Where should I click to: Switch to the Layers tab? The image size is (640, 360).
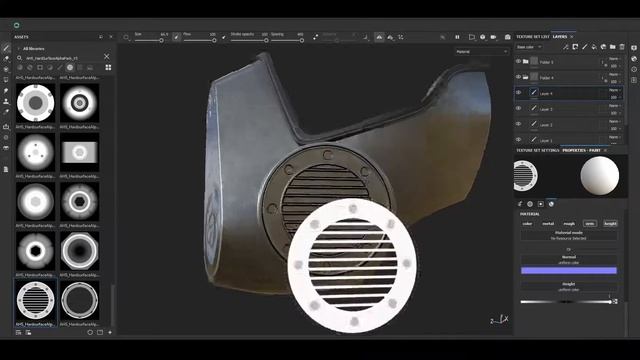coord(560,37)
